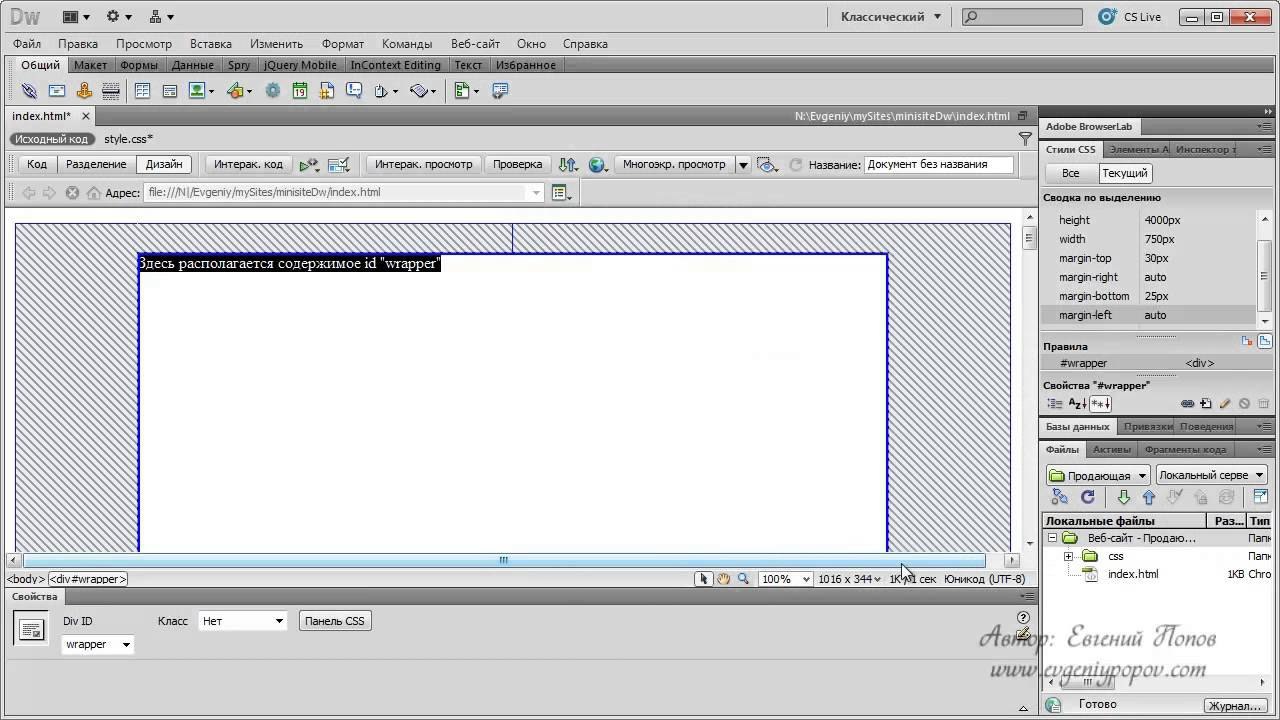Switch to Код view
1280x720 pixels.
click(37, 164)
